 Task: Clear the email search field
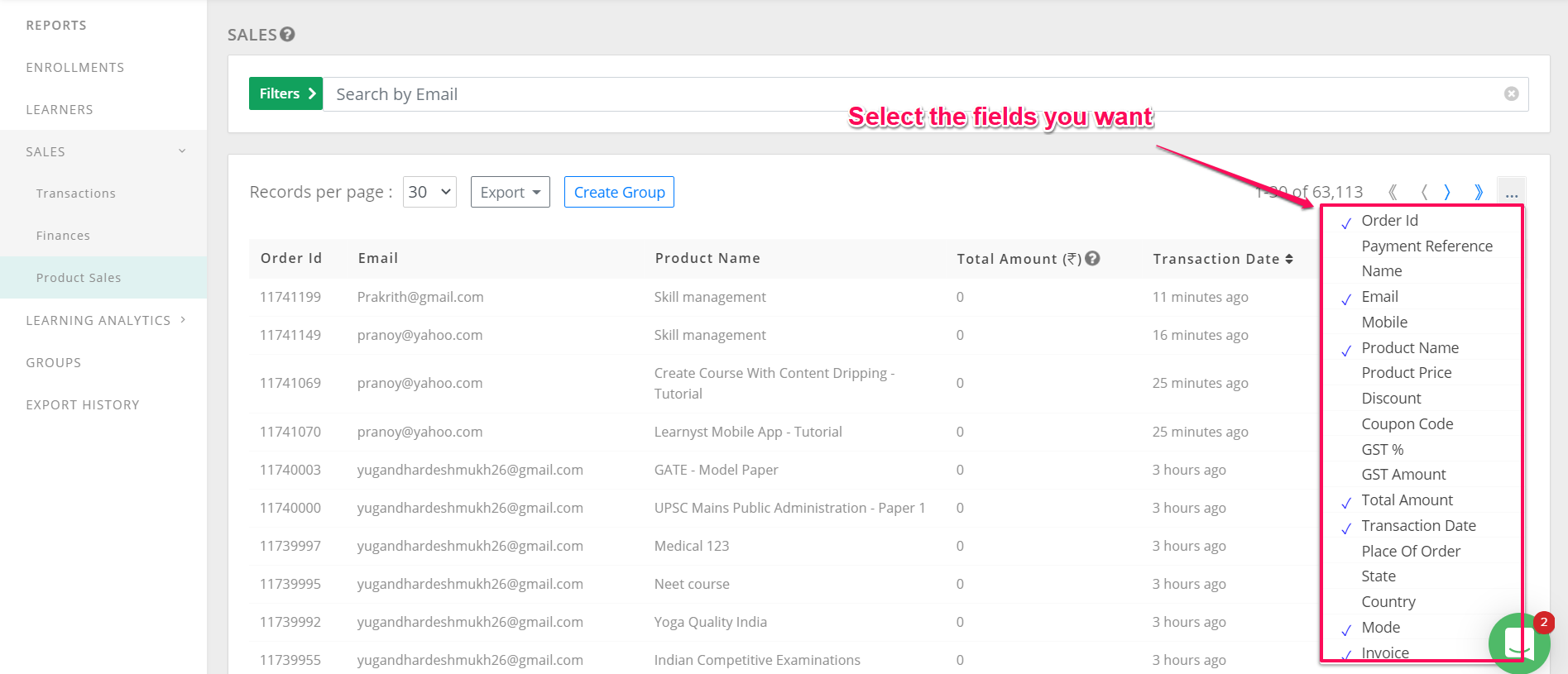(x=1511, y=93)
